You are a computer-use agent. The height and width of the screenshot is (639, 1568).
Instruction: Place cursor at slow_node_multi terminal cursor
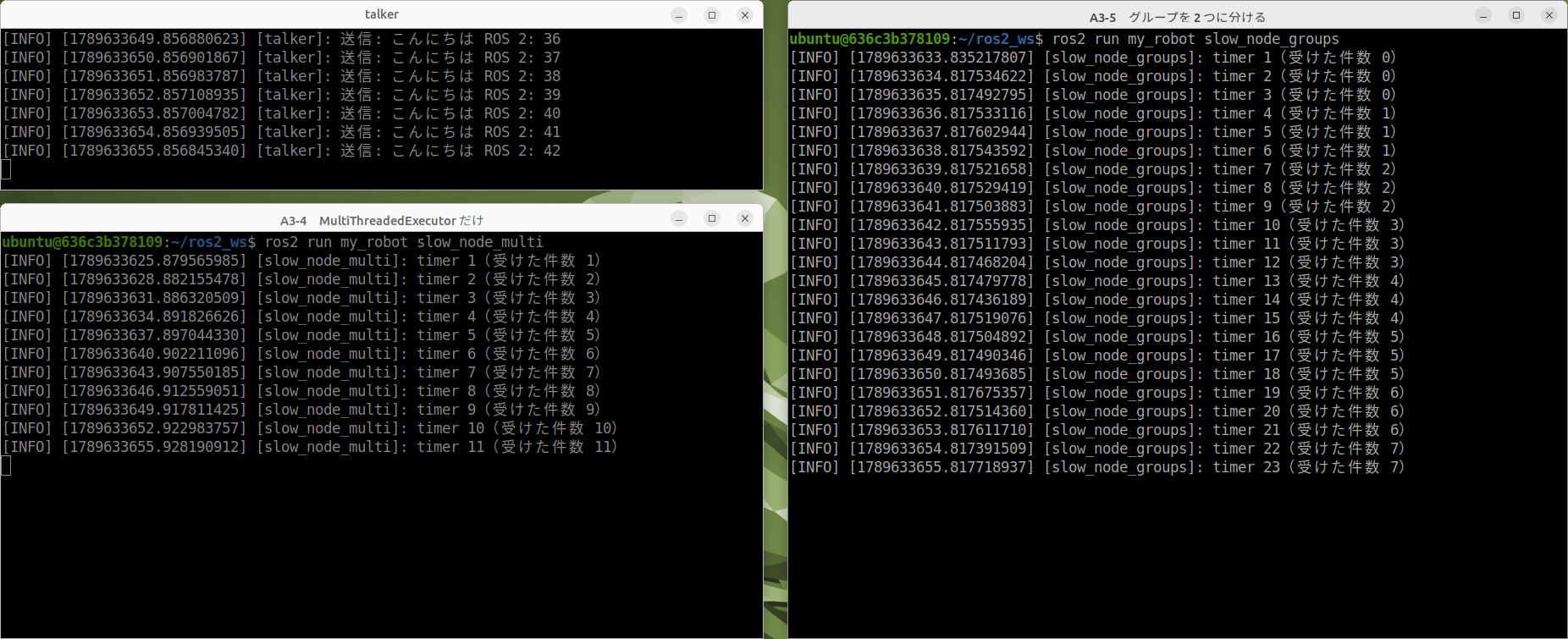(6, 465)
